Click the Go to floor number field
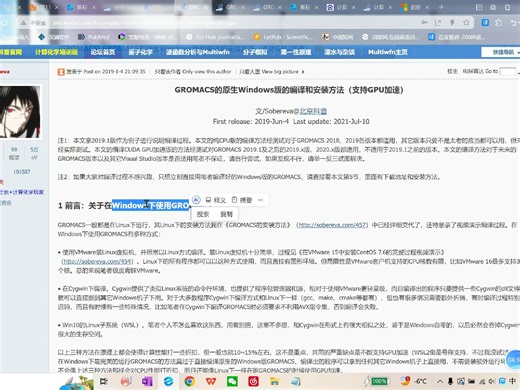The width and height of the screenshot is (520, 390). coord(508,71)
